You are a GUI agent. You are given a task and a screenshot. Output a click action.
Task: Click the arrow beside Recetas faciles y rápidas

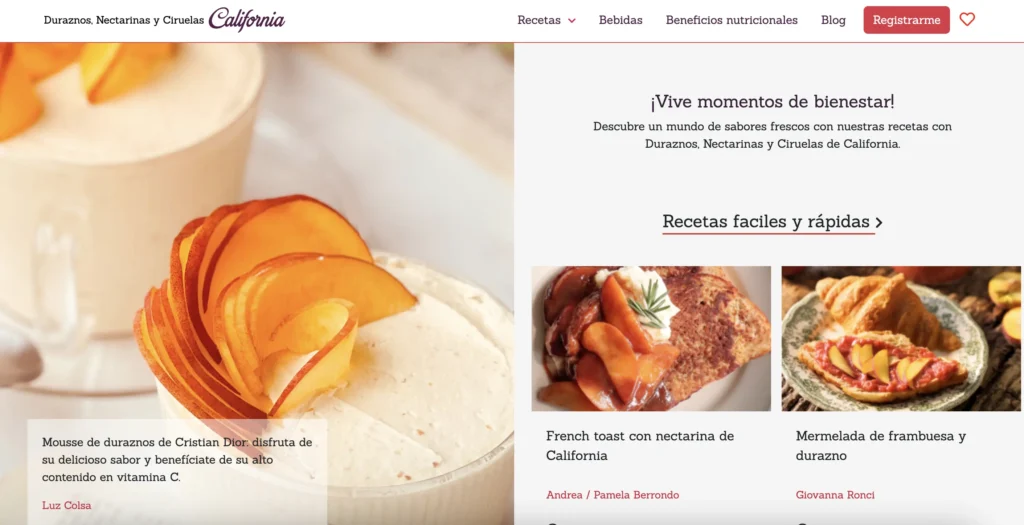pos(879,223)
